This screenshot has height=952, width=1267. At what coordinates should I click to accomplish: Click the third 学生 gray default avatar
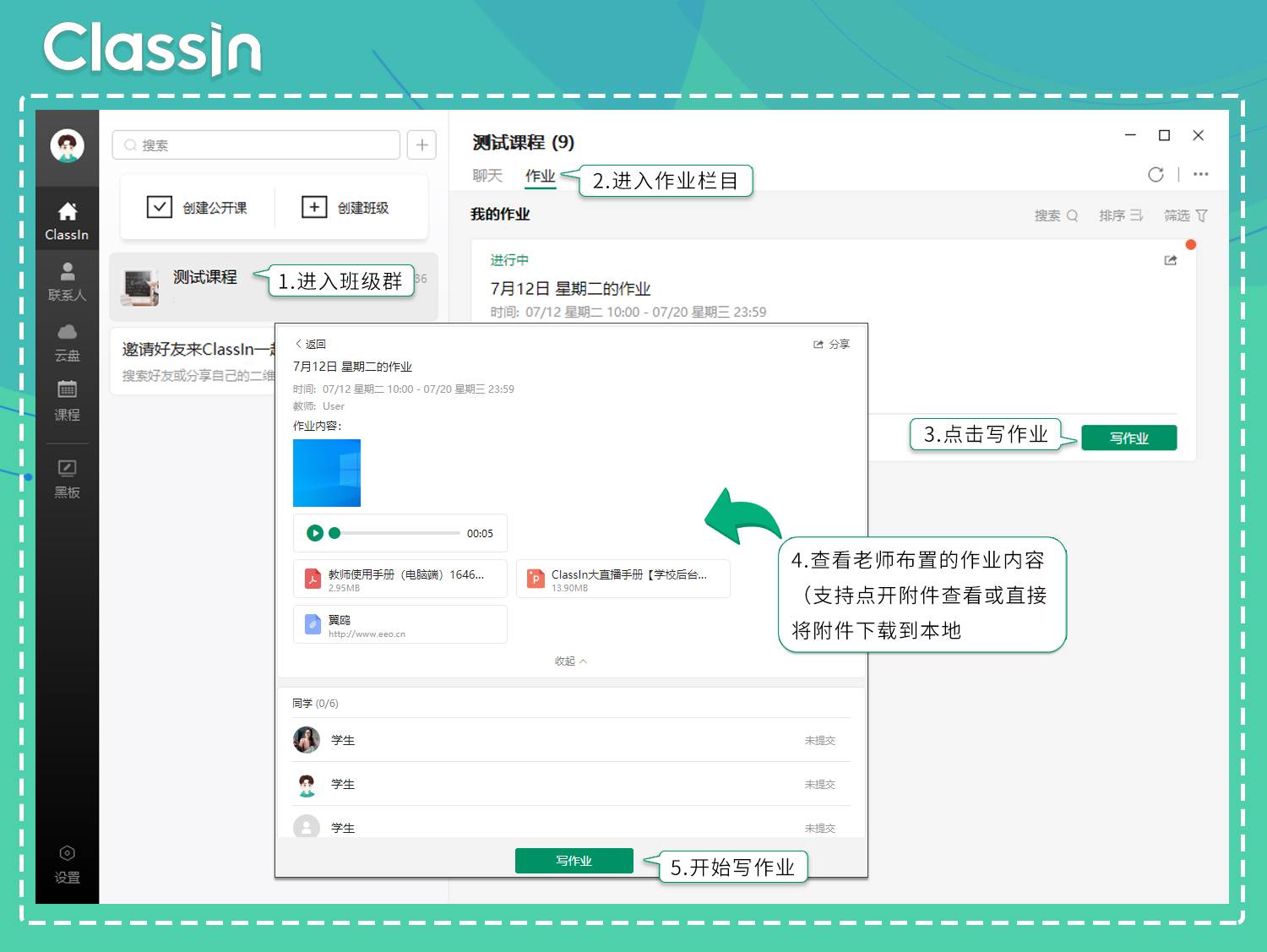307,825
